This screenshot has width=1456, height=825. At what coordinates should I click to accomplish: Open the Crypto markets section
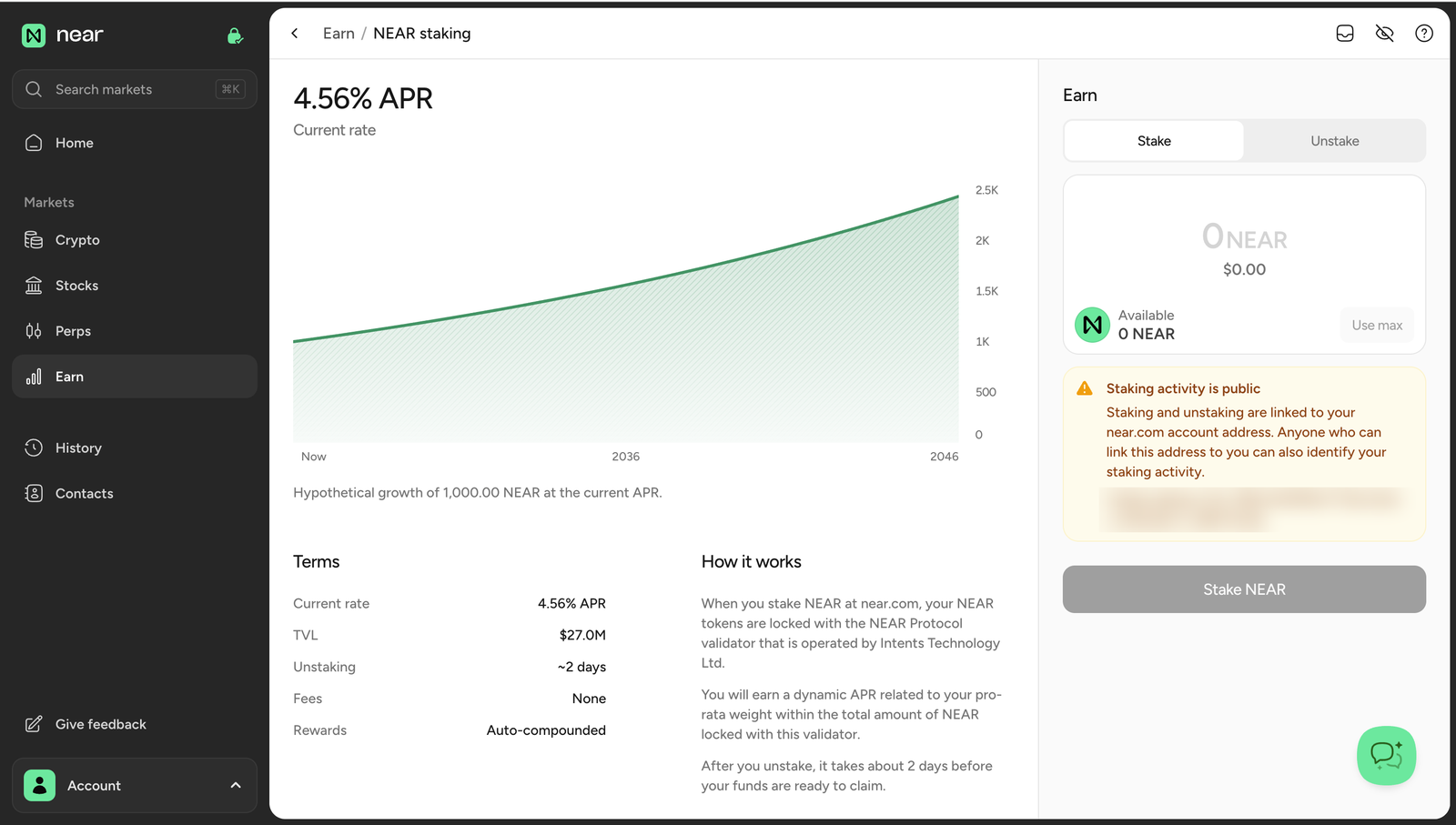tap(135, 240)
